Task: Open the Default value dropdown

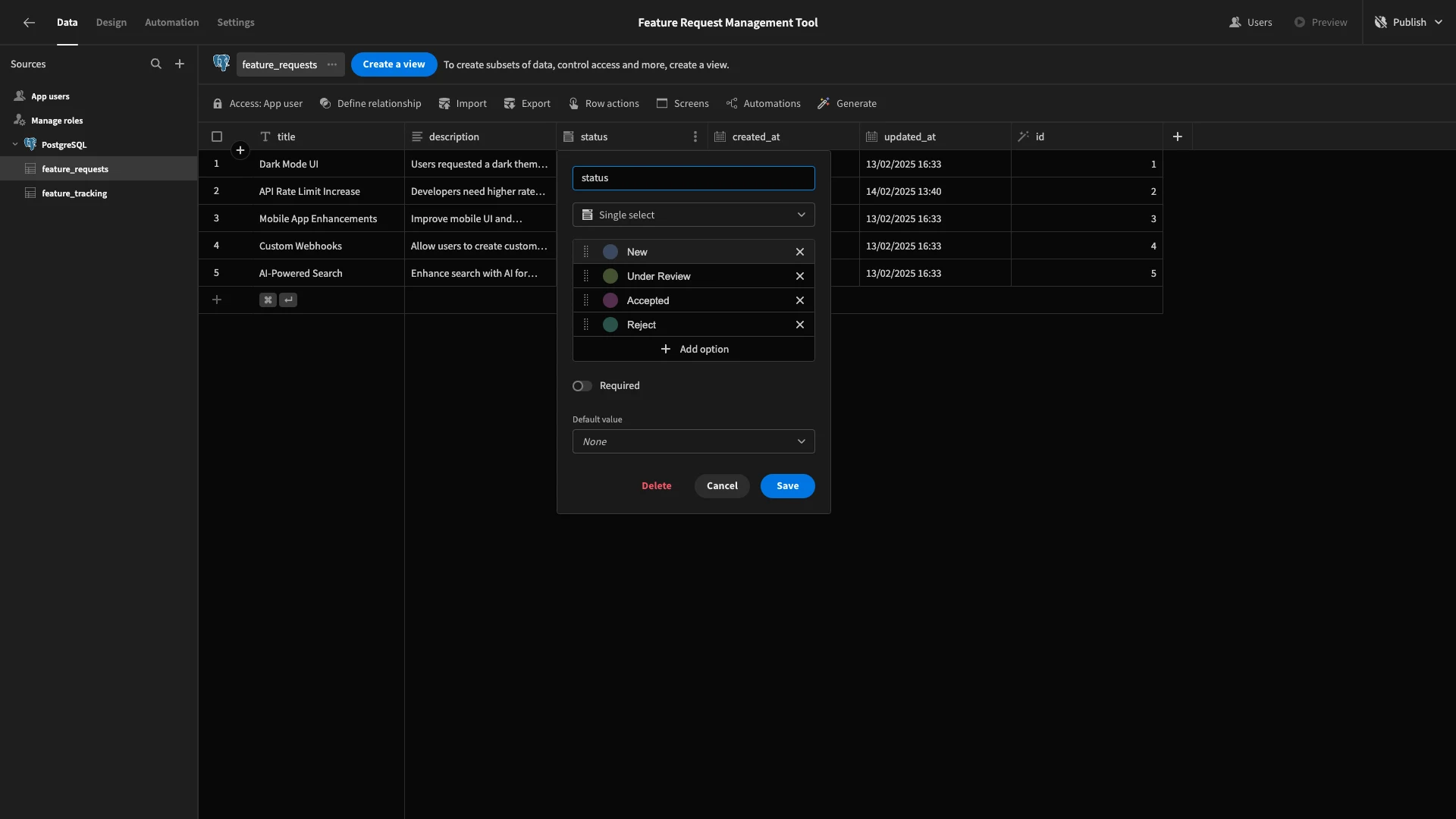Action: click(693, 441)
